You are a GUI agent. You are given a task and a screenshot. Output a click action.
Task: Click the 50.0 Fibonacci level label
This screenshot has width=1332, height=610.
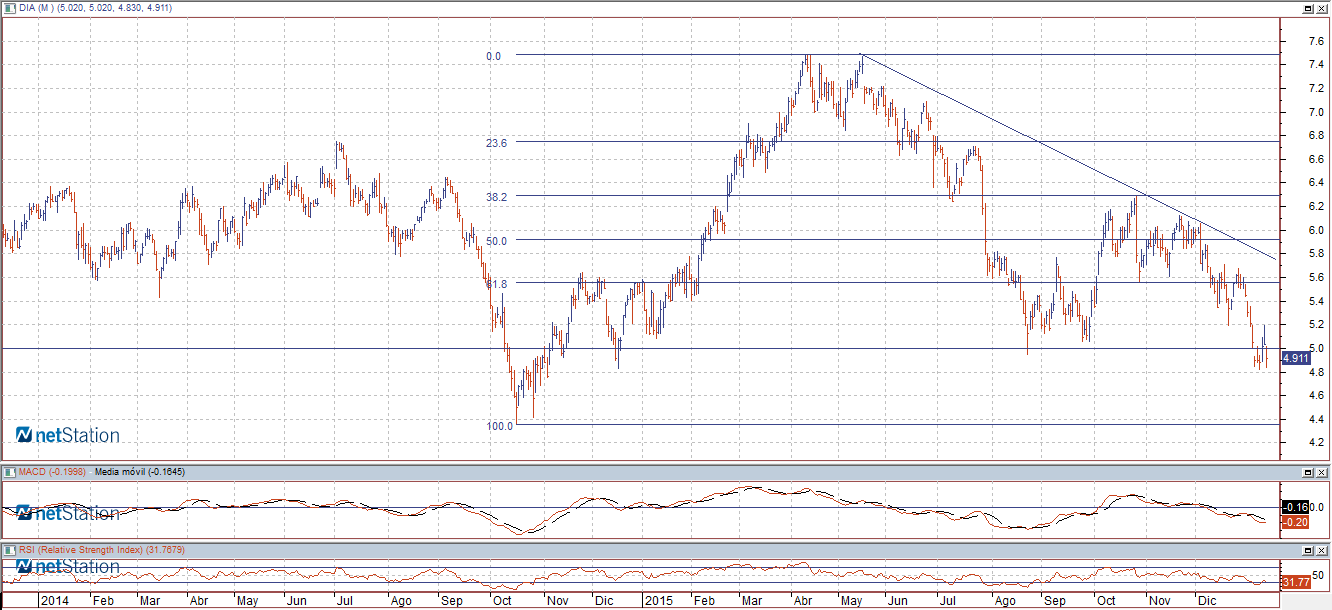pyautogui.click(x=497, y=241)
